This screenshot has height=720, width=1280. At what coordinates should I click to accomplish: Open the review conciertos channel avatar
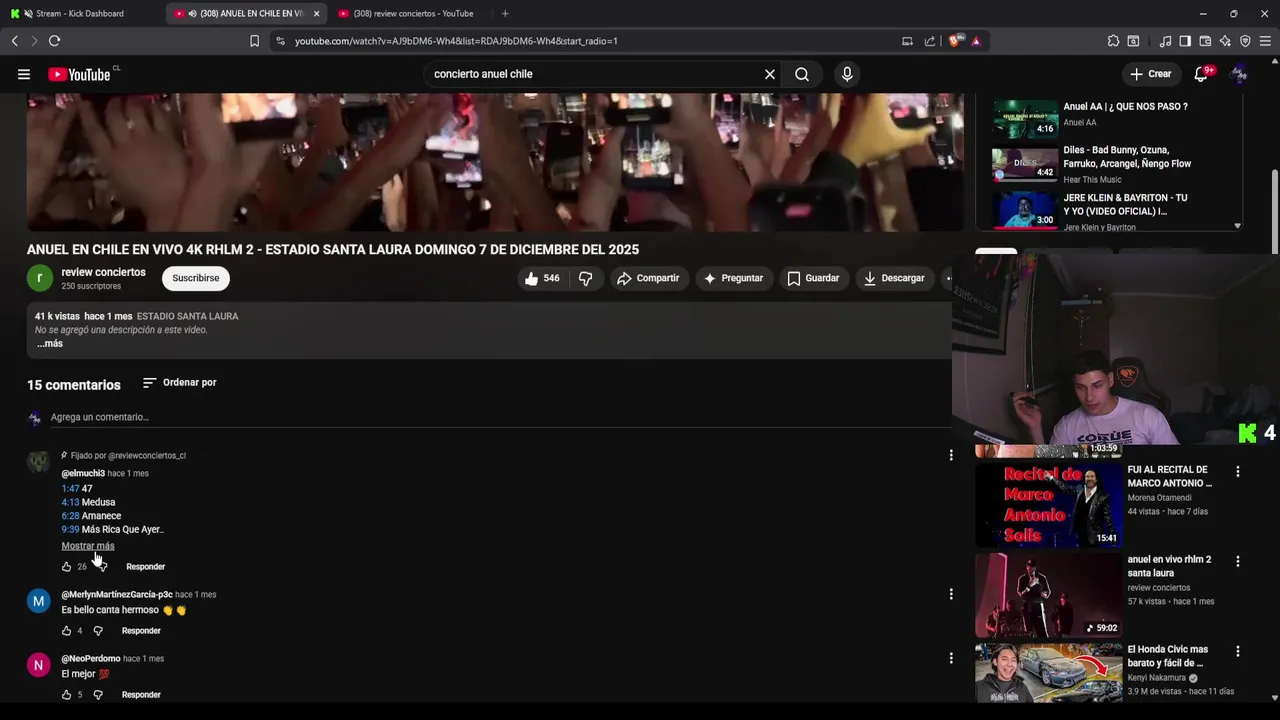[40, 278]
